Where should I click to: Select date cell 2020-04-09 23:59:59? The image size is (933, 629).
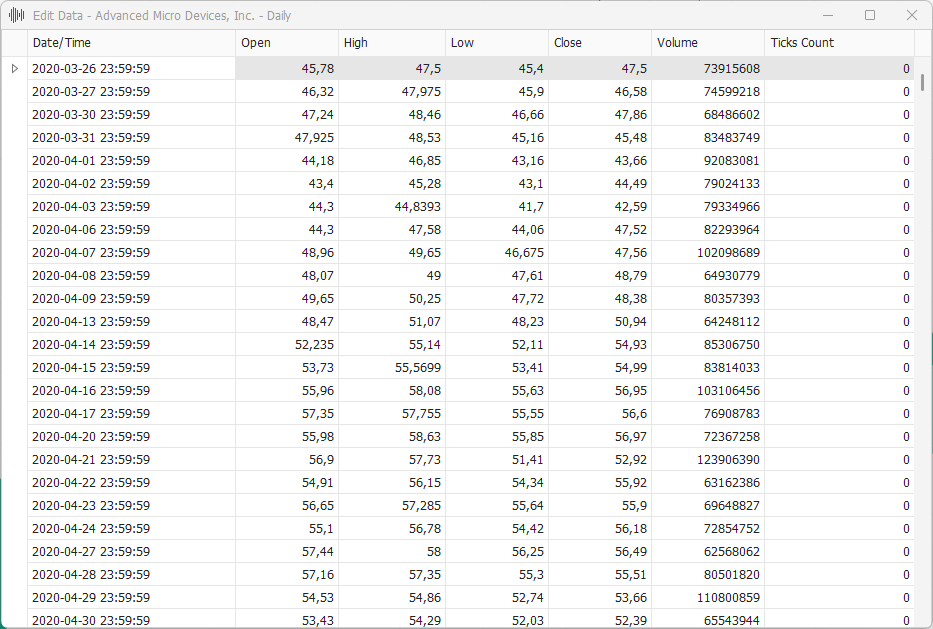point(132,299)
